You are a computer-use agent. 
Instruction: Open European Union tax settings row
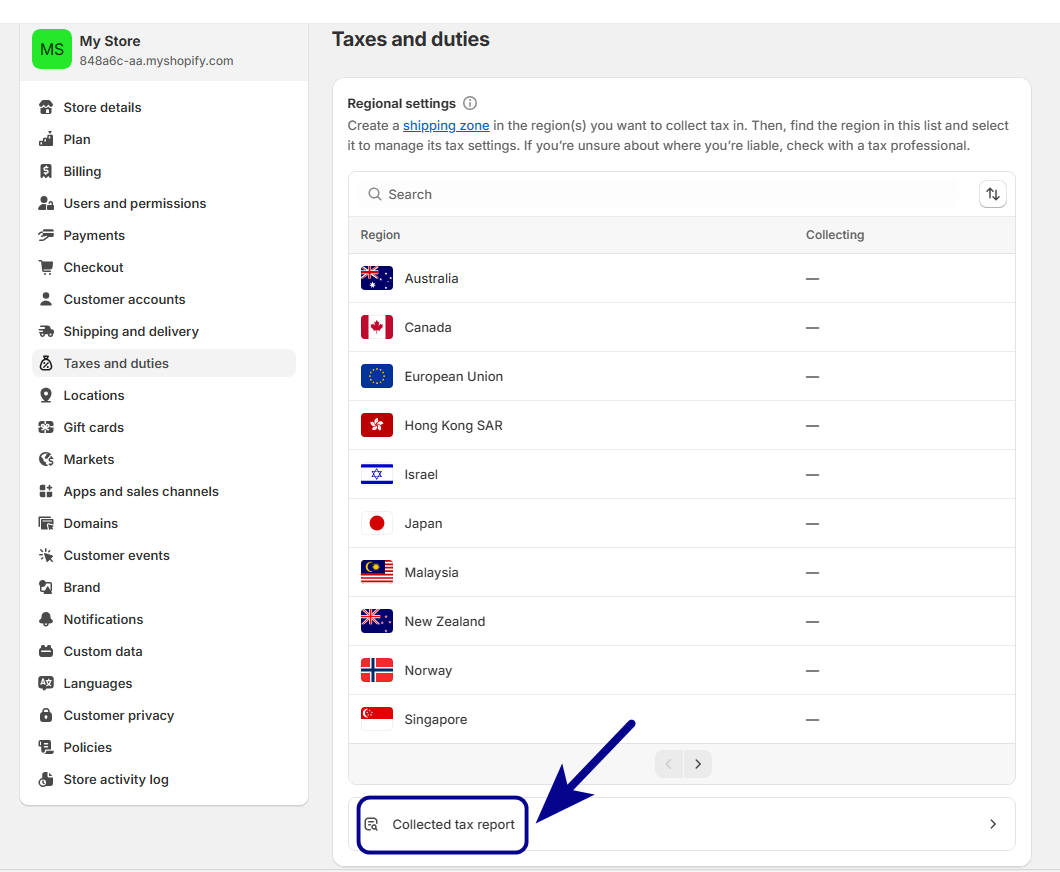pos(681,377)
